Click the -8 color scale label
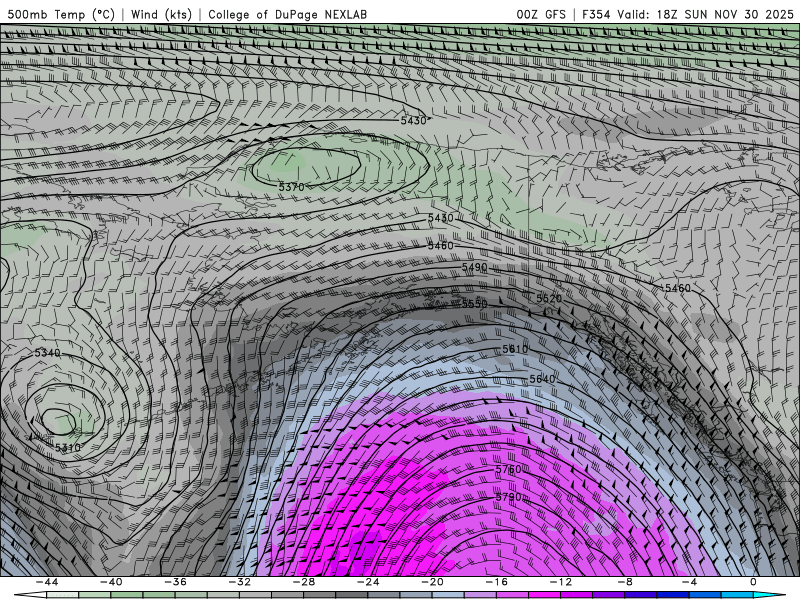 click(x=625, y=582)
